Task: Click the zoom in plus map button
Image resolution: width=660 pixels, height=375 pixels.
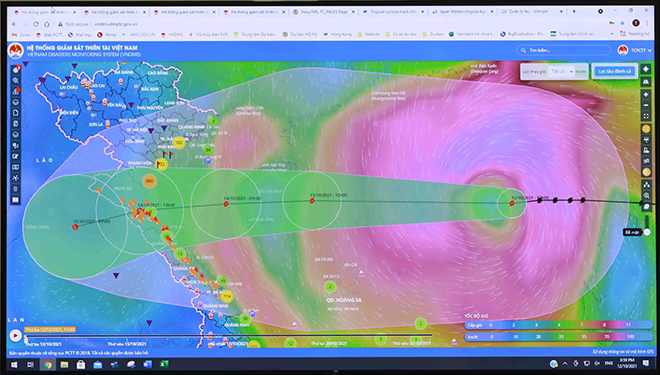Action: click(646, 95)
